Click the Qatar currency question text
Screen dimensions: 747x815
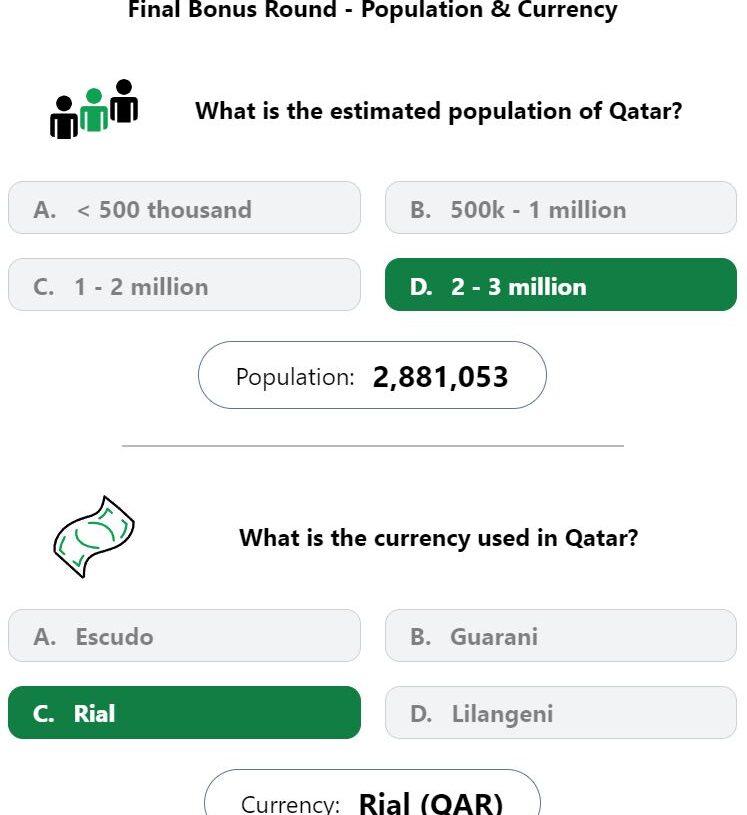[x=439, y=538]
